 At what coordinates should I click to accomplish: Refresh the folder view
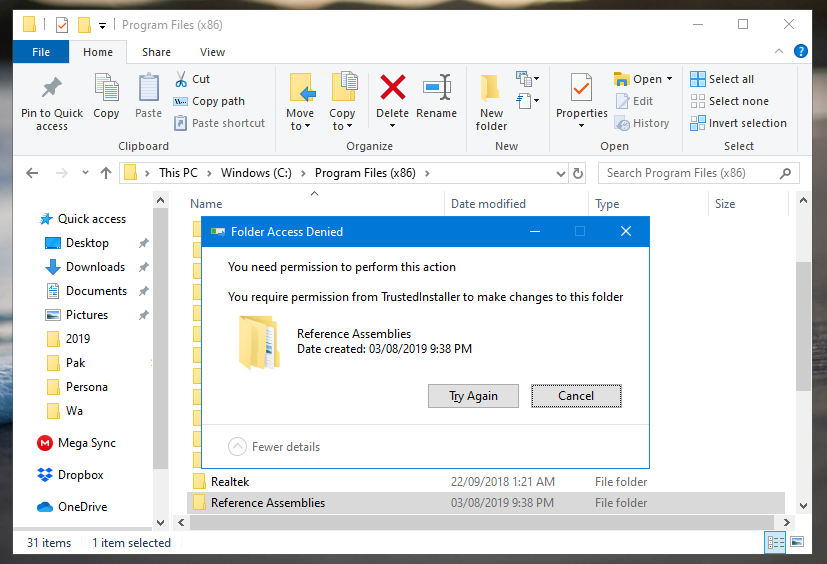pyautogui.click(x=578, y=173)
